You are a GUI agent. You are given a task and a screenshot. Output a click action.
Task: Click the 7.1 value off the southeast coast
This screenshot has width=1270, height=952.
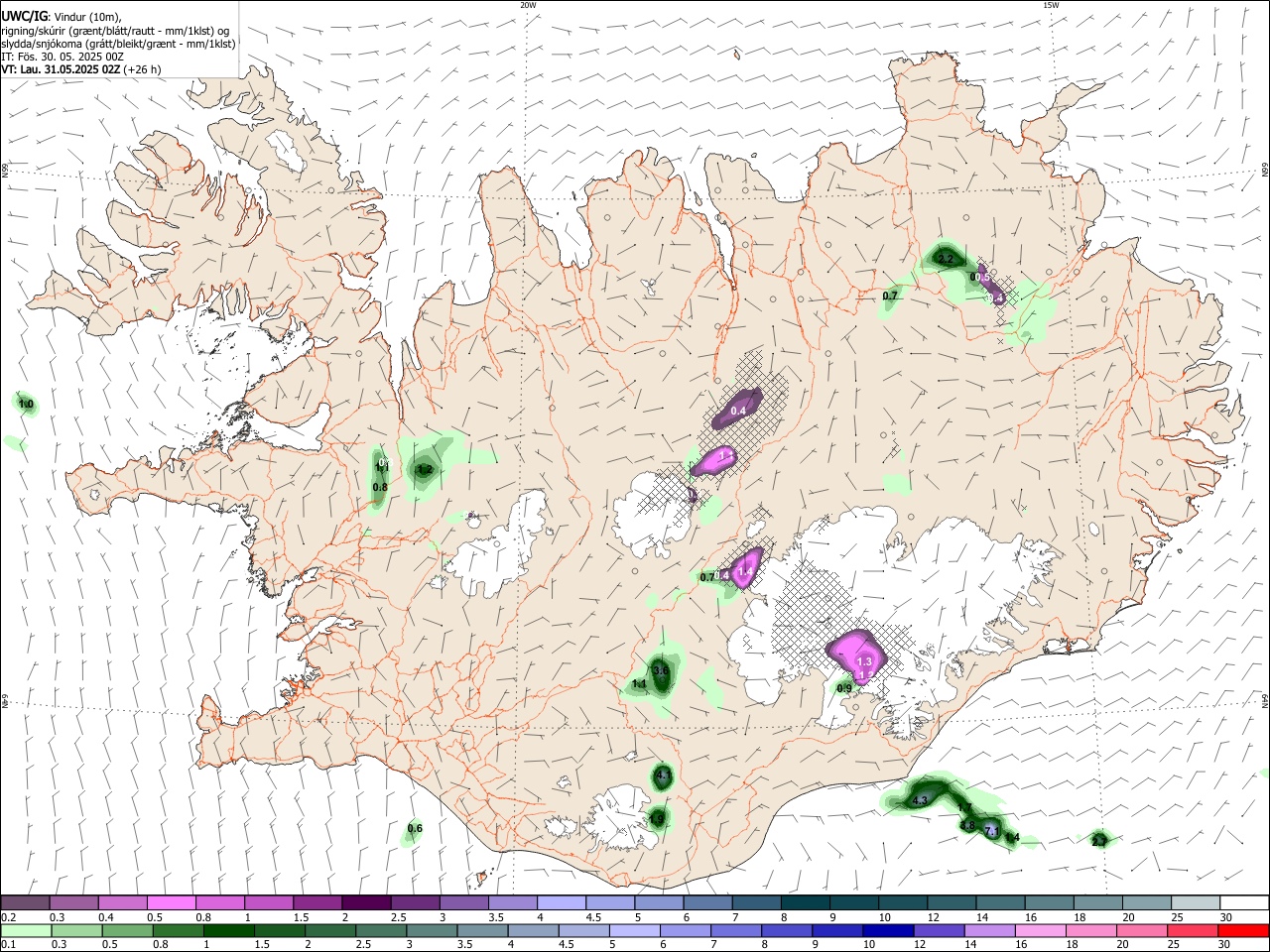click(992, 831)
